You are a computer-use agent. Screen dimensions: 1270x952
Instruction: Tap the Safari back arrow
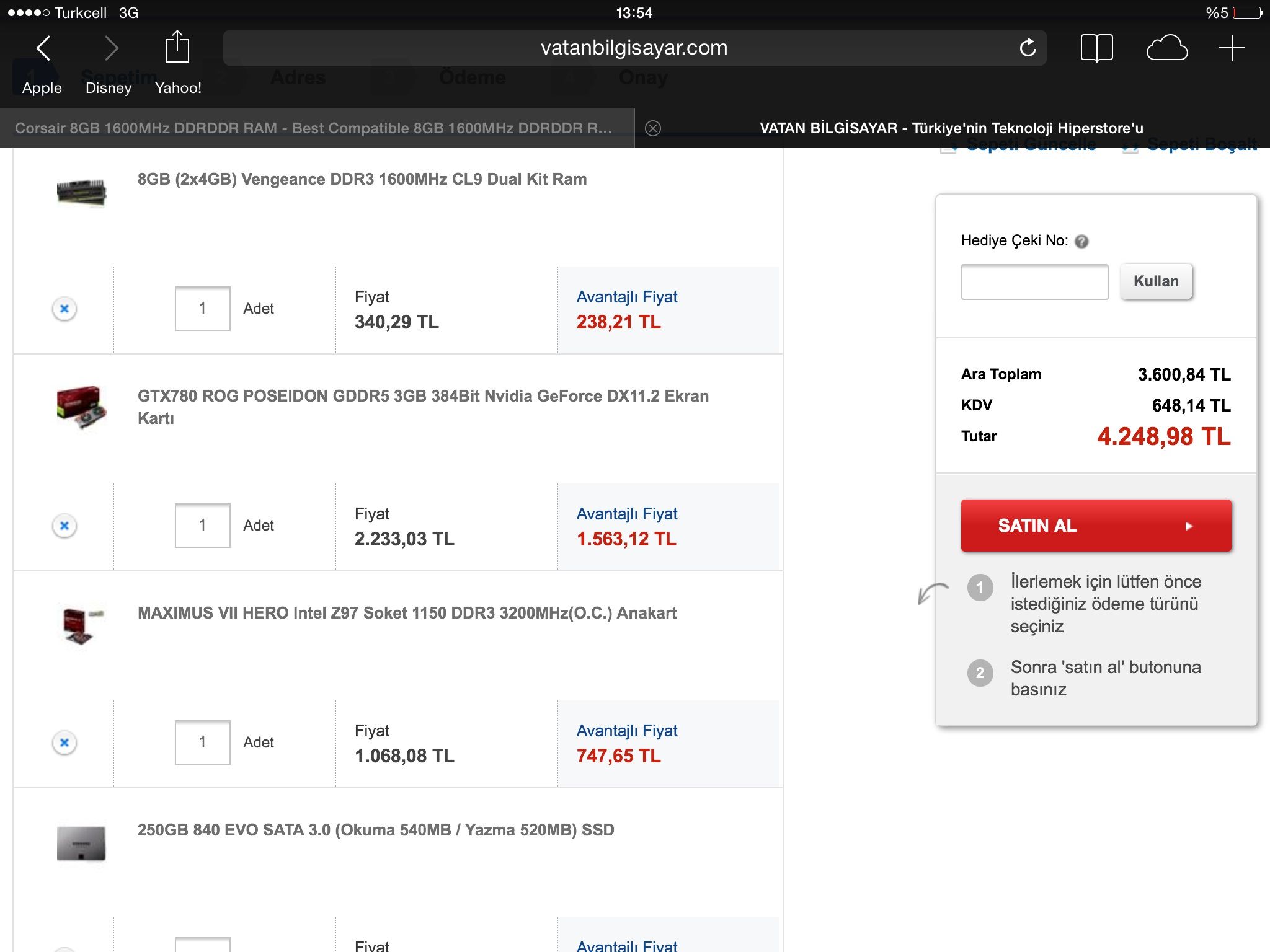(43, 48)
